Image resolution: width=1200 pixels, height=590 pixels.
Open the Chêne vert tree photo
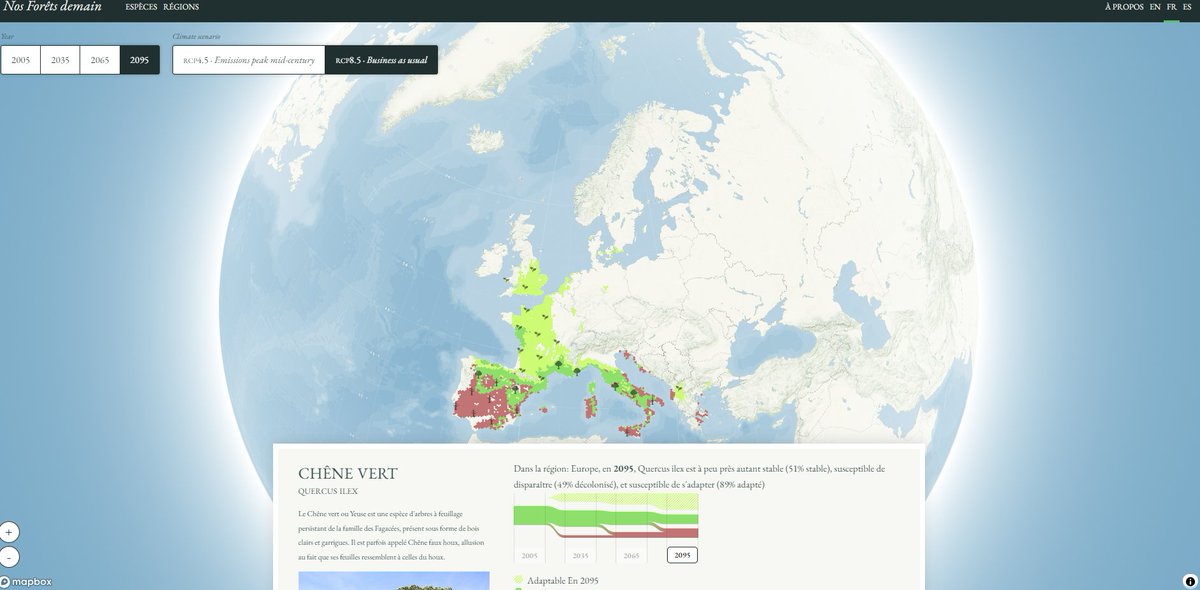pos(394,581)
